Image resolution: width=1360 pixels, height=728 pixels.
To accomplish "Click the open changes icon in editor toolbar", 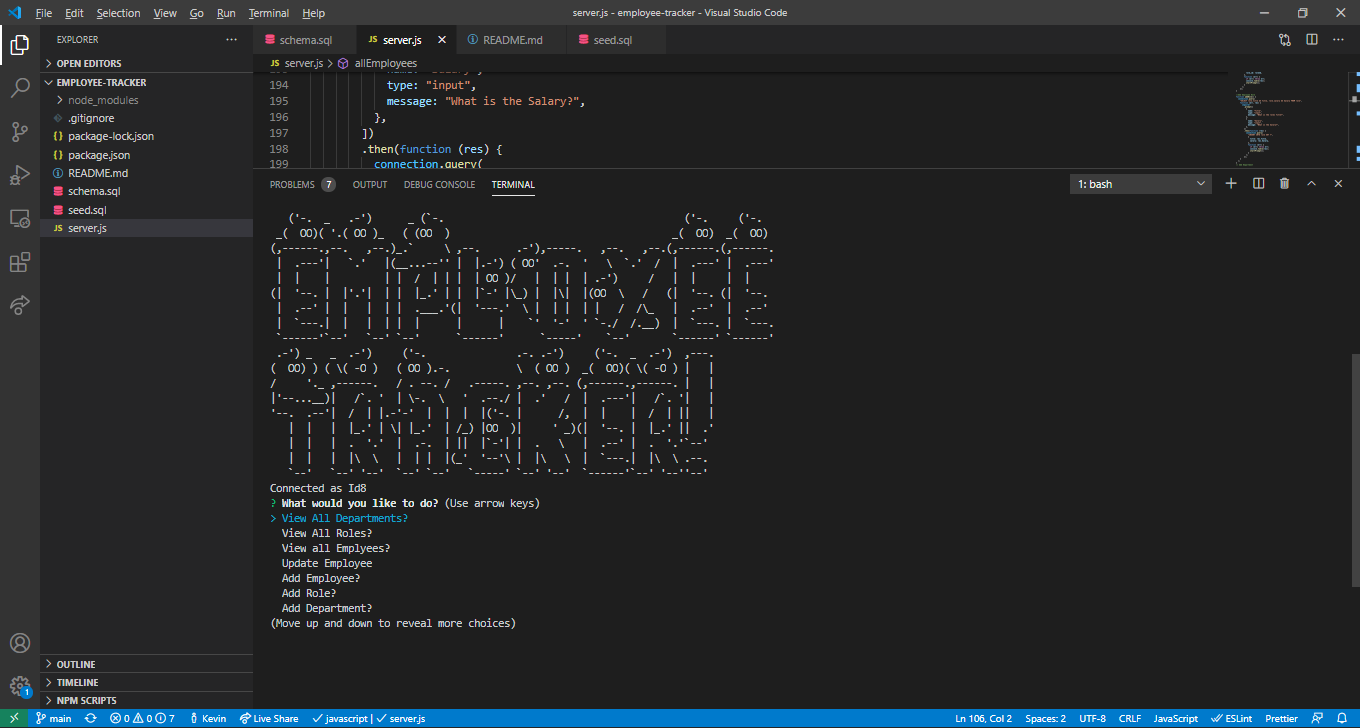I will [1285, 40].
